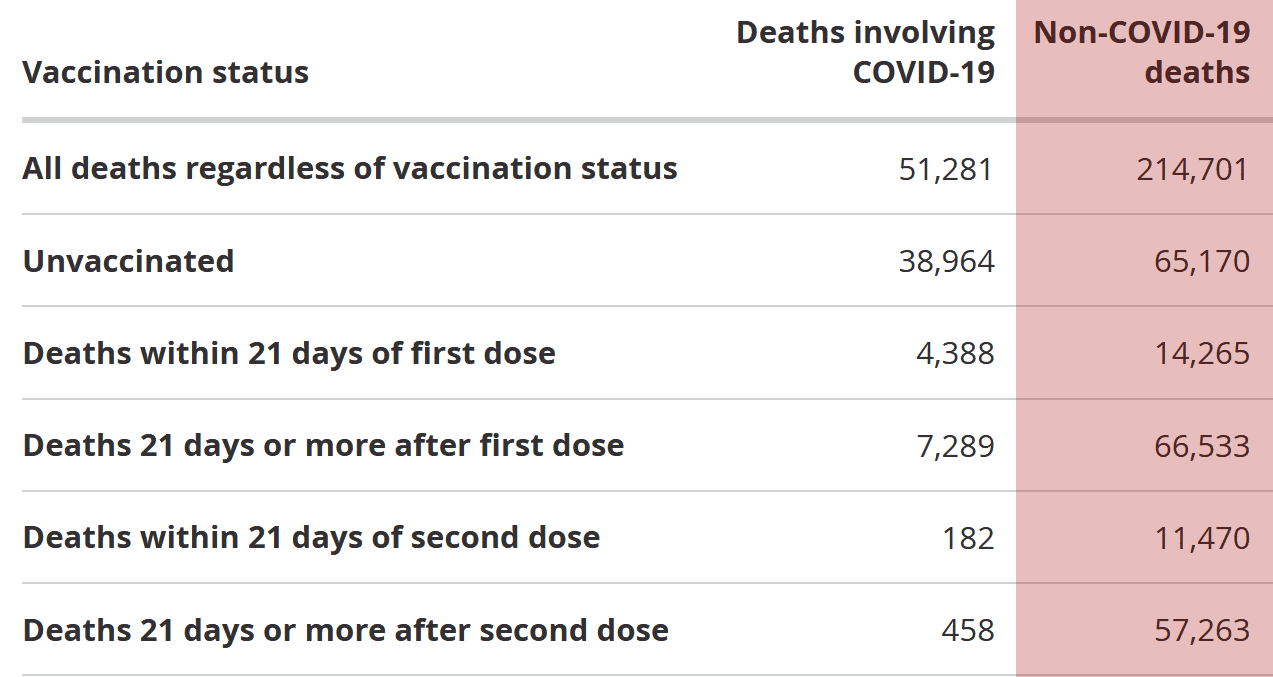1273x677 pixels.
Task: Select the 38,964 unvaccinated COVID deaths cell
Action: click(x=946, y=262)
